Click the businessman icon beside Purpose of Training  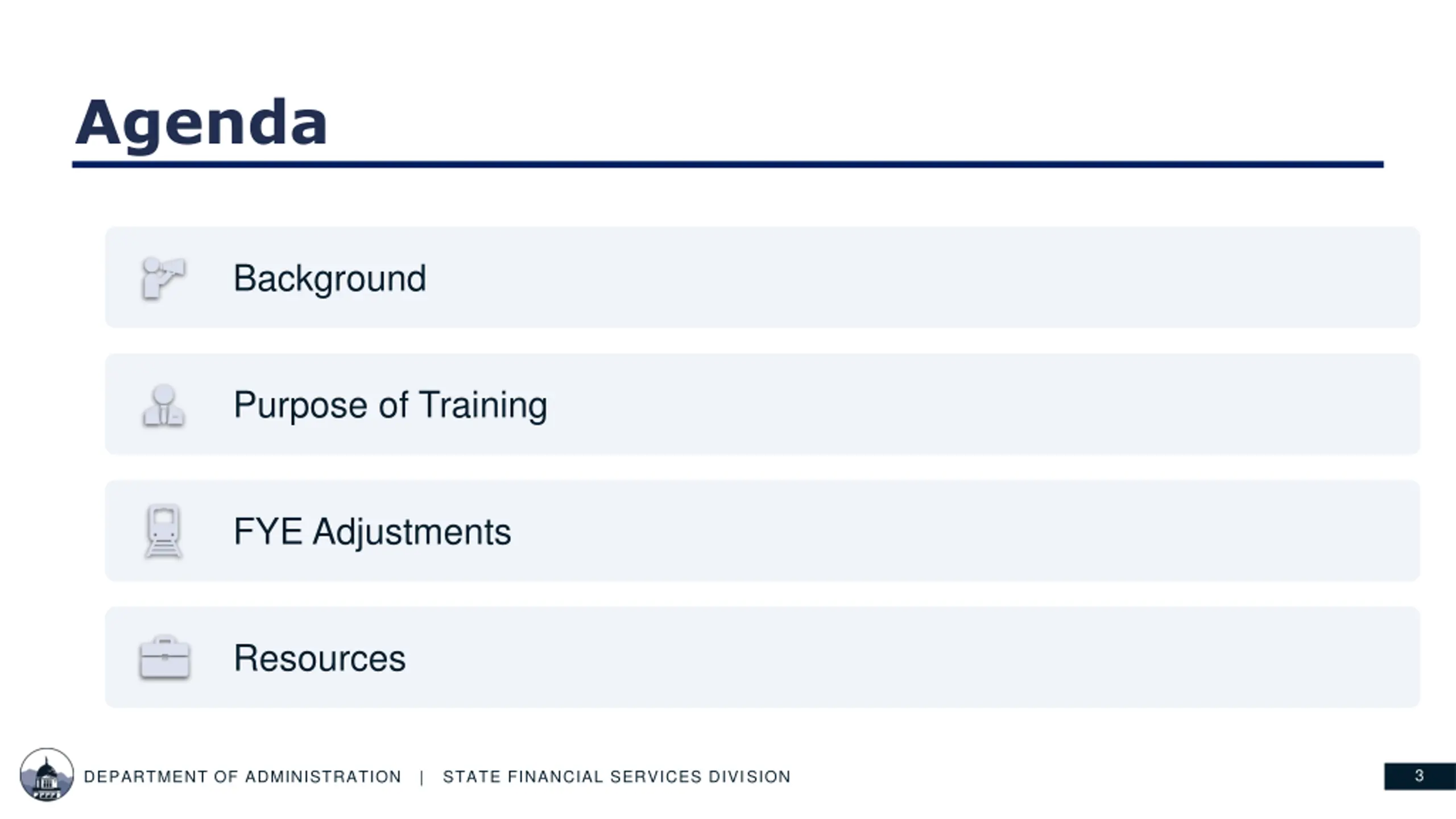pos(163,405)
